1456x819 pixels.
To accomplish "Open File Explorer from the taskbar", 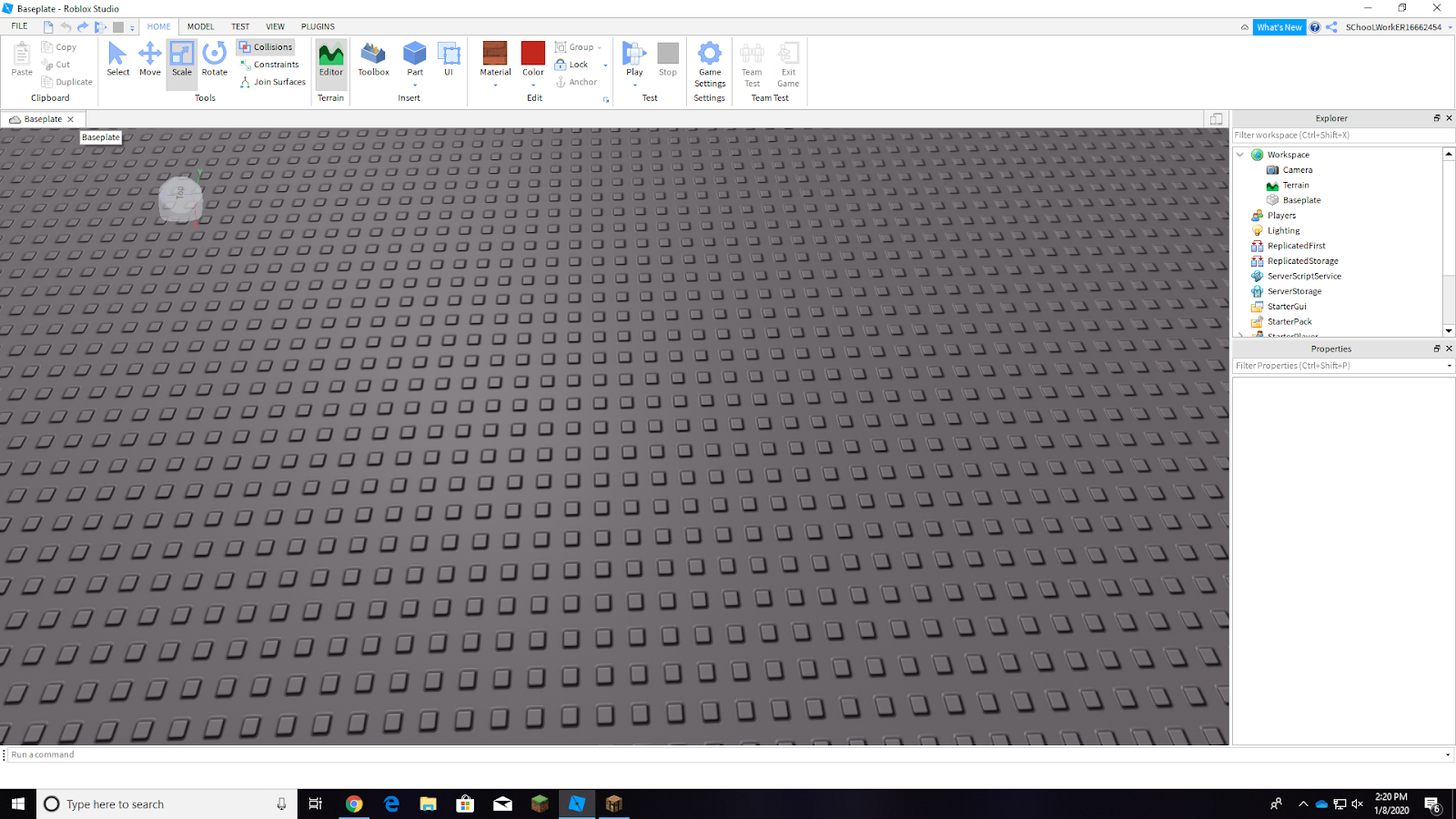I will [428, 804].
